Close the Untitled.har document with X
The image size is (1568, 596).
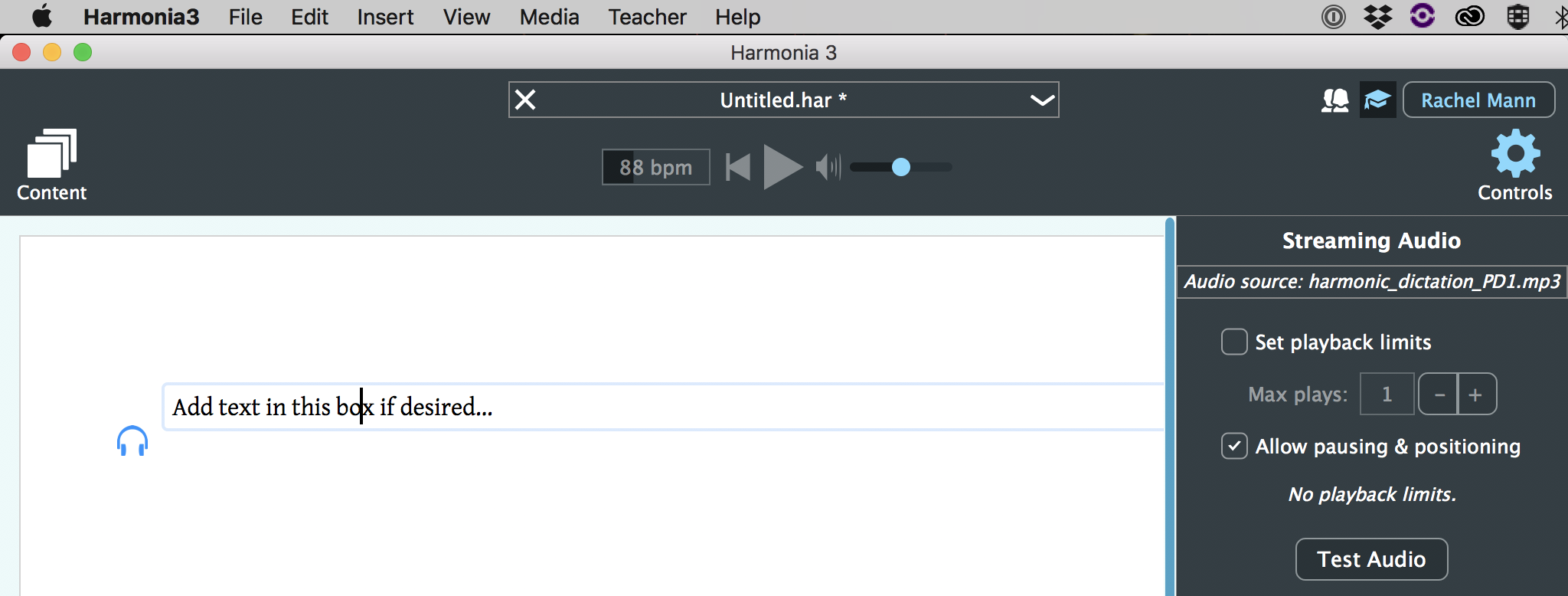(525, 100)
